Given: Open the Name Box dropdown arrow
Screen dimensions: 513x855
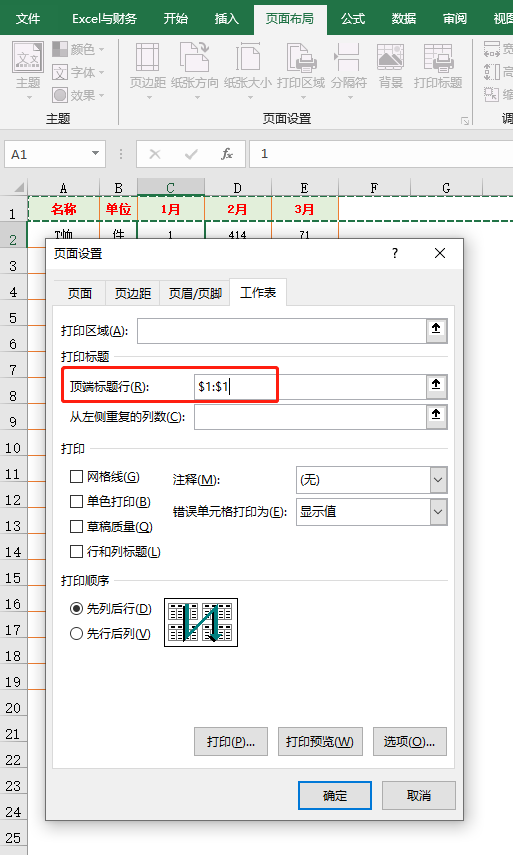Looking at the screenshot, I should (95, 154).
